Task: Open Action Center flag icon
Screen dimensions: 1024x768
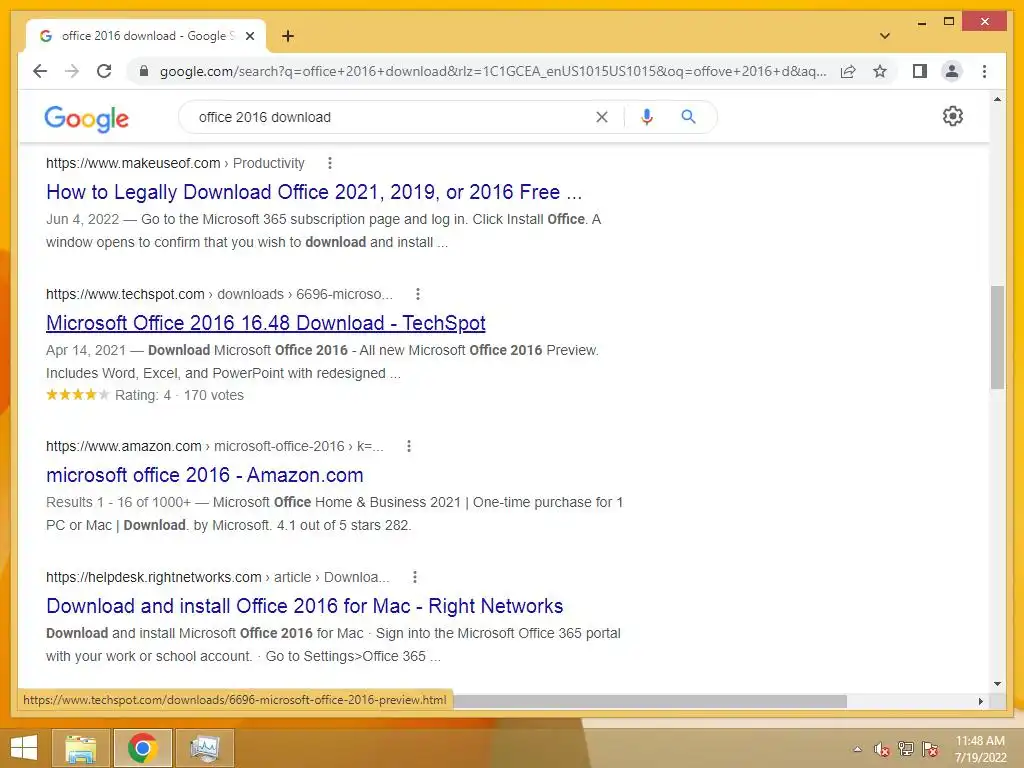Action: click(930, 749)
